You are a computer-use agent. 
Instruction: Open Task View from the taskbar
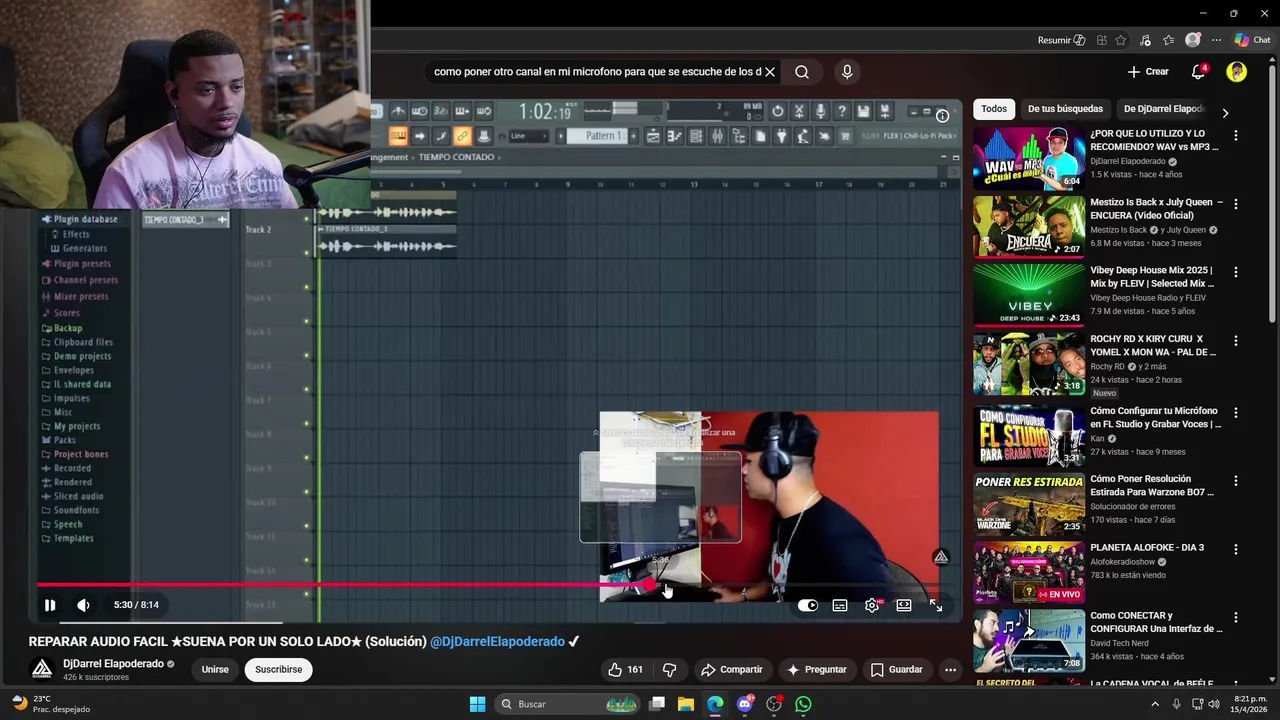657,704
